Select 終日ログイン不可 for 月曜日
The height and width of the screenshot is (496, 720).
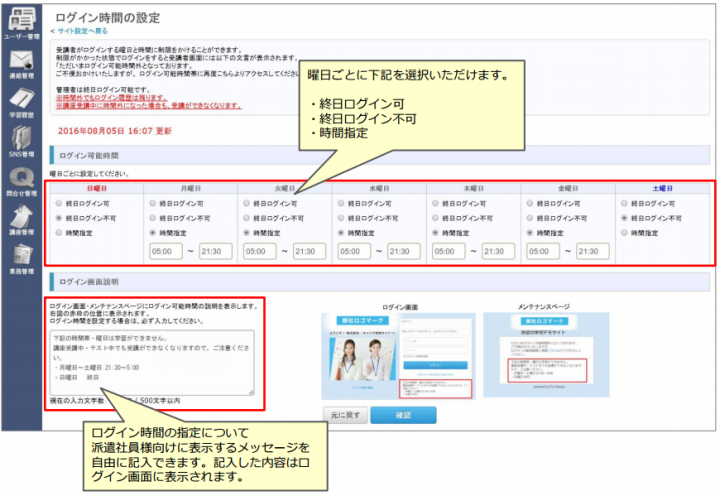click(153, 218)
